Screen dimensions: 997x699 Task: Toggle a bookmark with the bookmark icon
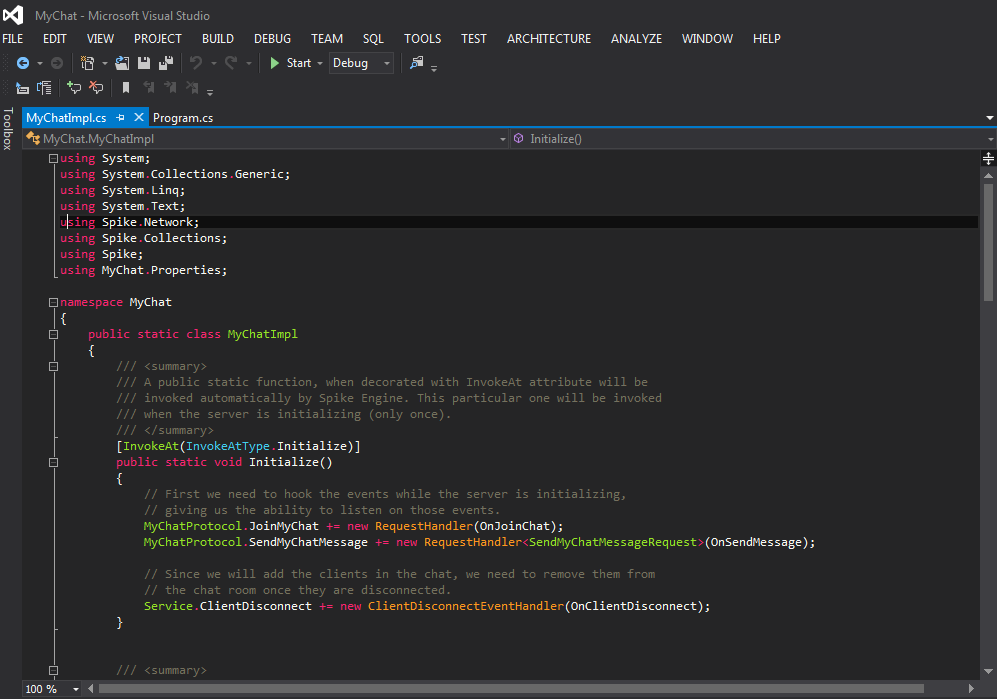125,87
